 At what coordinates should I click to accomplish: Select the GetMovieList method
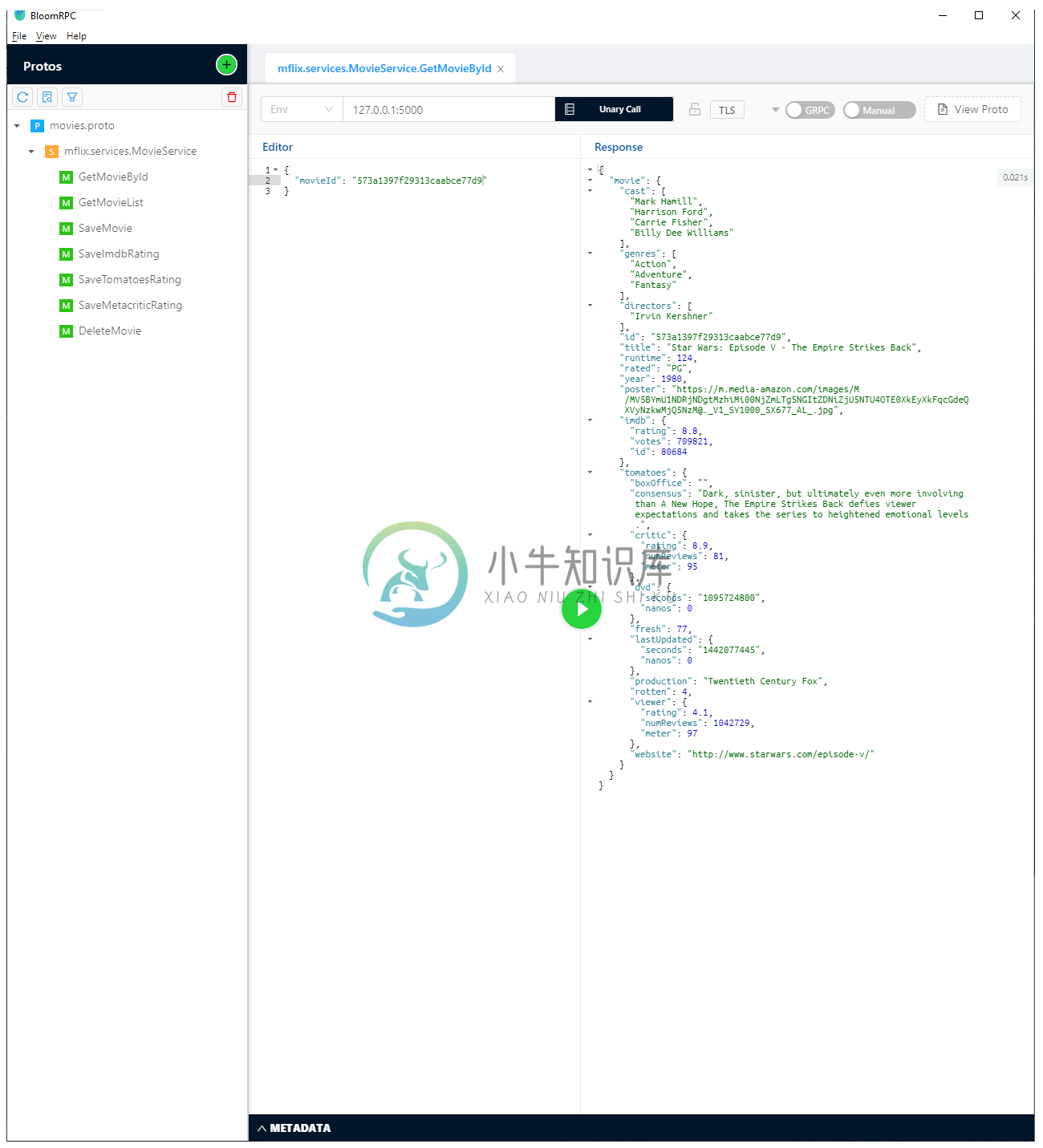[x=111, y=203]
